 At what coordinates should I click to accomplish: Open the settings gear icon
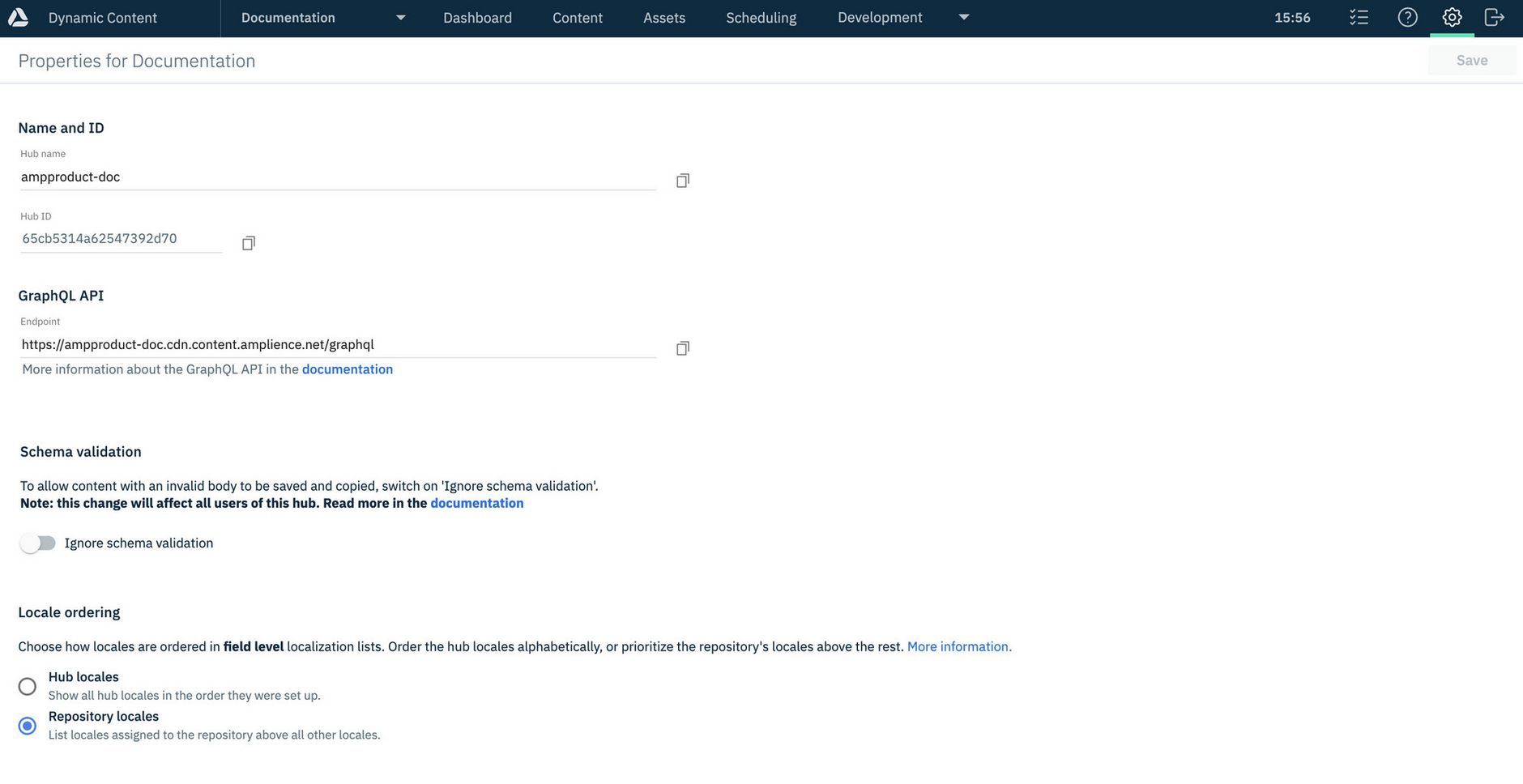click(x=1452, y=17)
